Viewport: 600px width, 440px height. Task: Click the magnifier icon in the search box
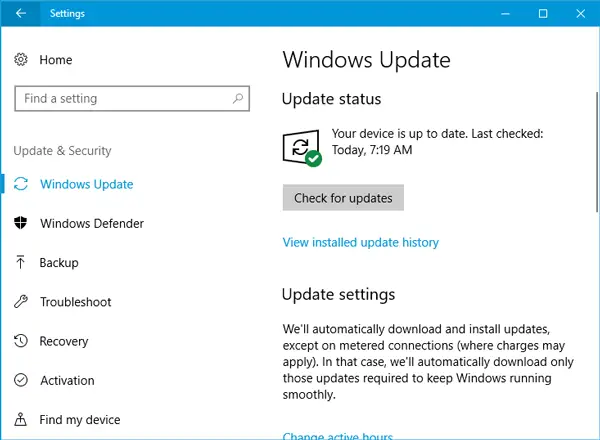tap(238, 99)
